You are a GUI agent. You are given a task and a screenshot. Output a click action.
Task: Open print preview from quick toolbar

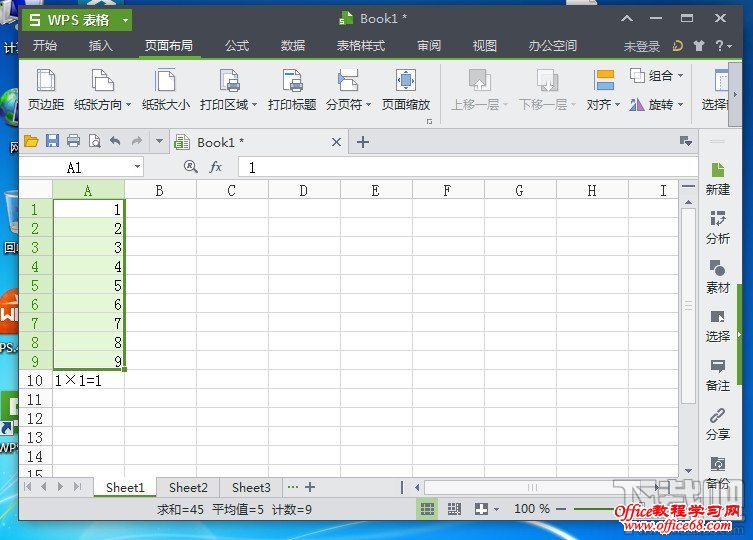click(x=95, y=141)
